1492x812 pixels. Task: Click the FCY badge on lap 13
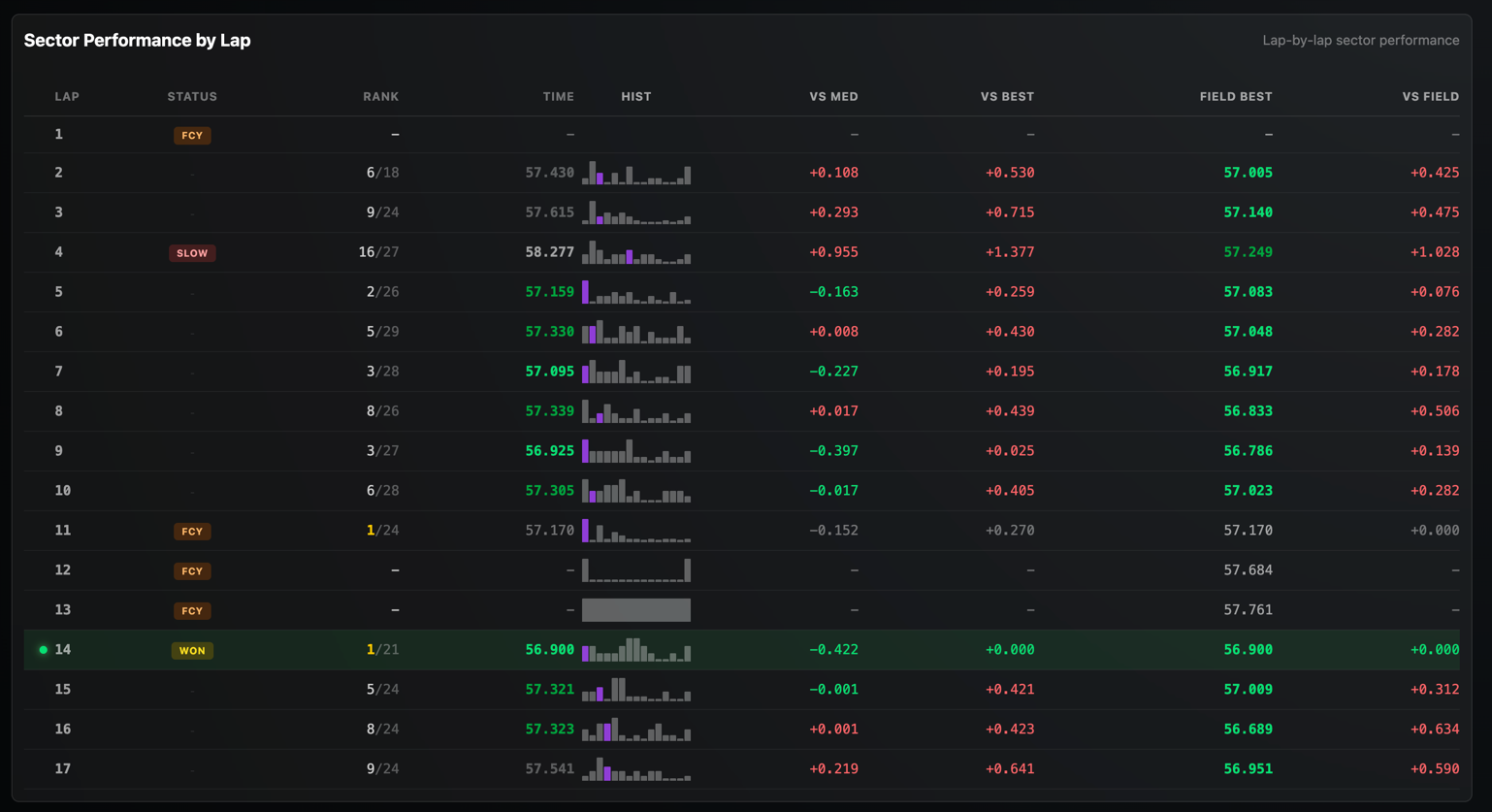click(x=192, y=611)
